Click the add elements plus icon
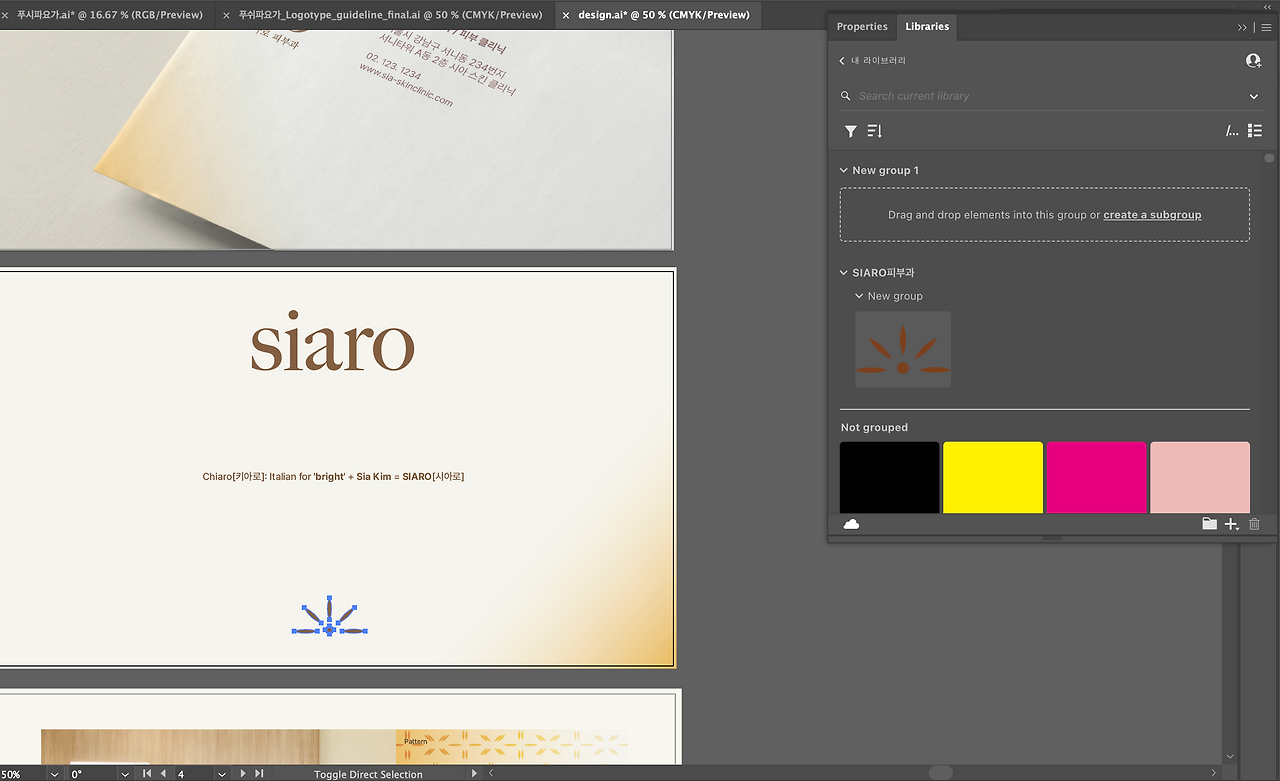This screenshot has height=781, width=1280. (1232, 524)
